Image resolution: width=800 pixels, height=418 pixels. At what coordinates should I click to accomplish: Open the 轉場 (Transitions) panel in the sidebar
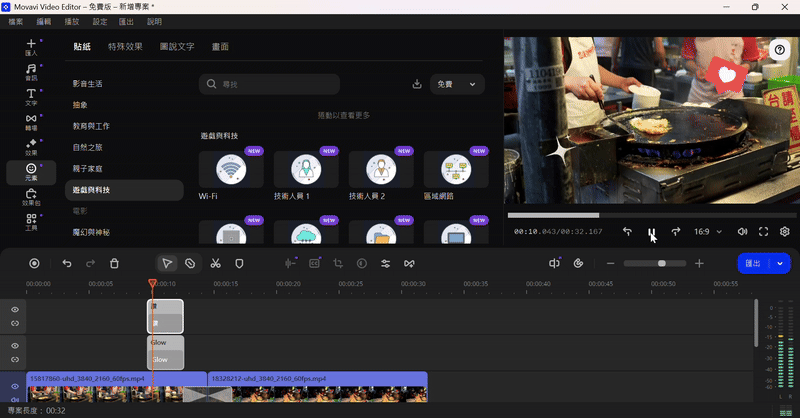pyautogui.click(x=31, y=122)
